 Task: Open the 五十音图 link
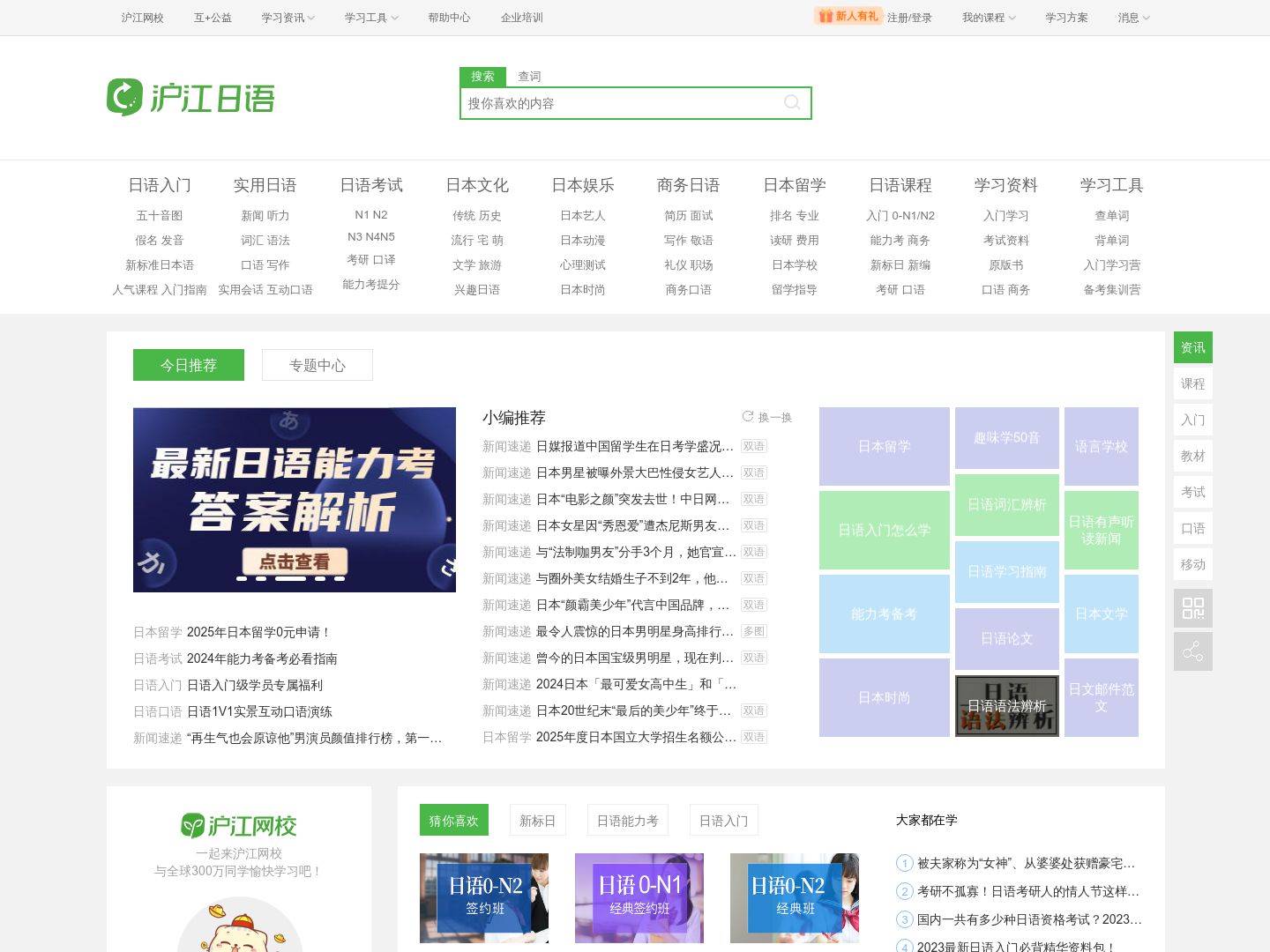pos(160,216)
